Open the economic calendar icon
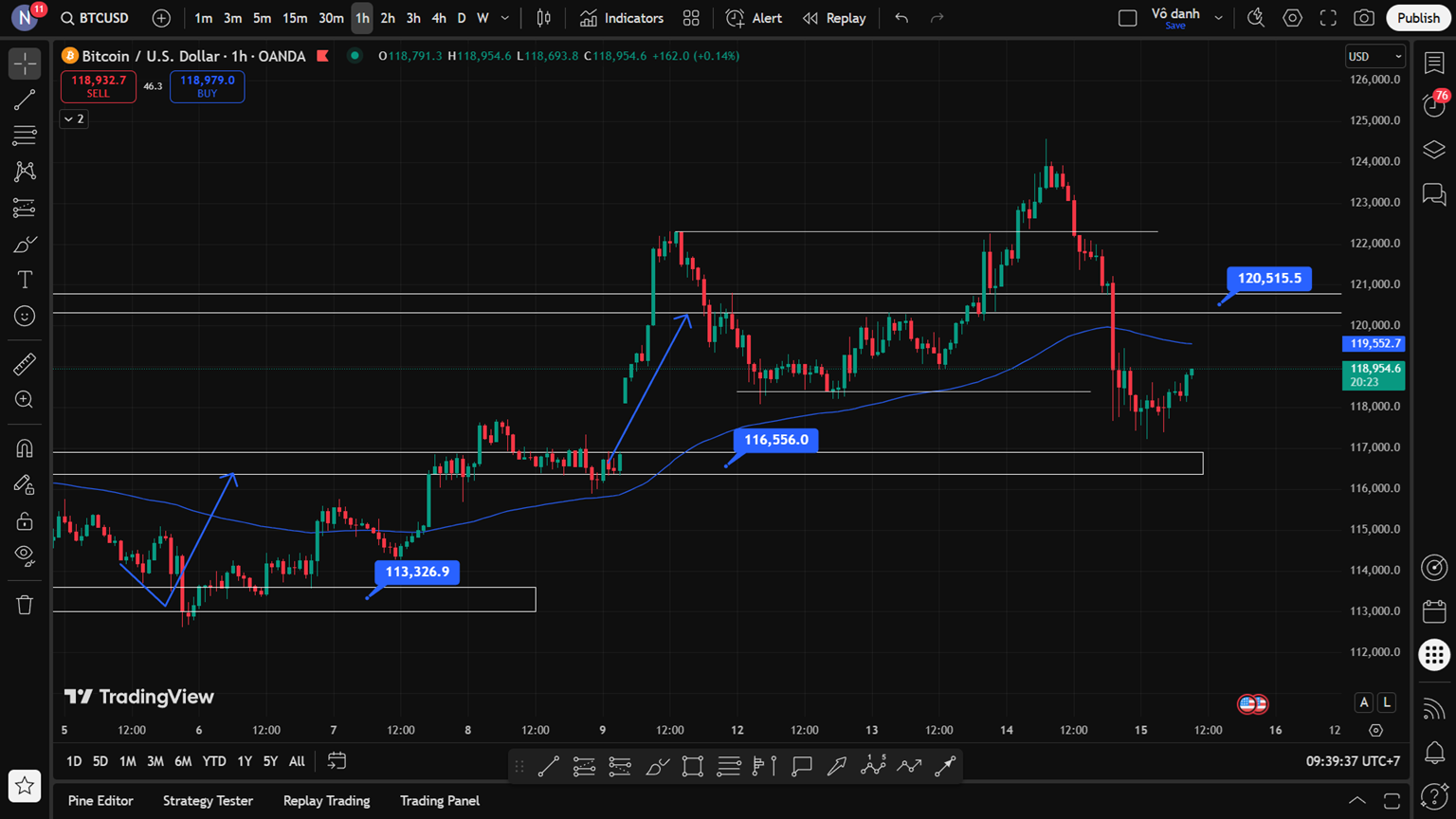The width and height of the screenshot is (1456, 819). [1434, 611]
